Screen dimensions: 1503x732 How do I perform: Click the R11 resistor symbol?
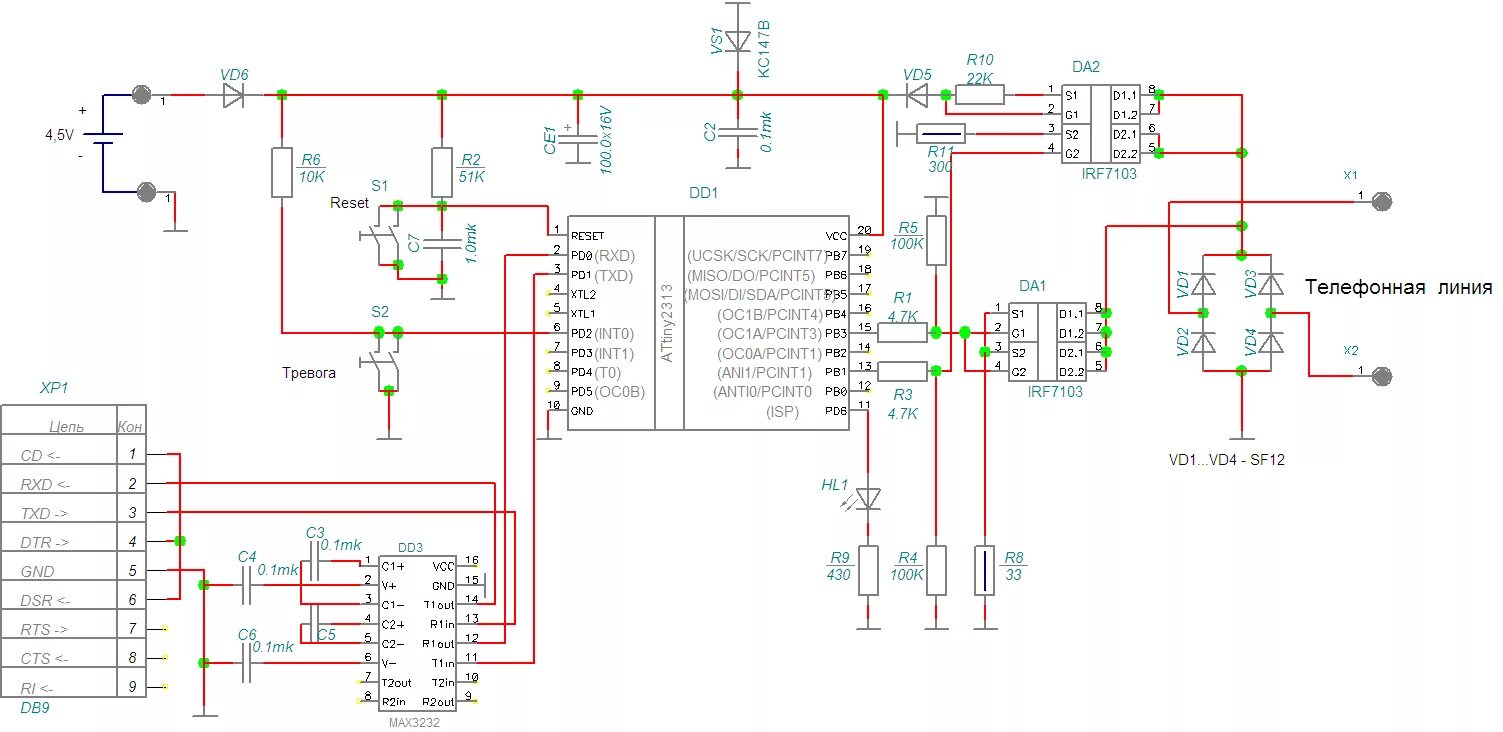941,133
